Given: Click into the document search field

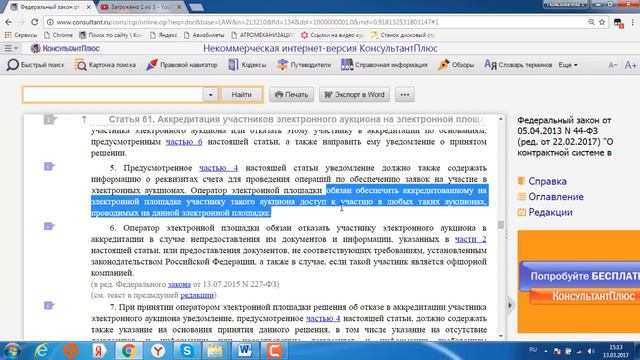Looking at the screenshot, I should 113,95.
